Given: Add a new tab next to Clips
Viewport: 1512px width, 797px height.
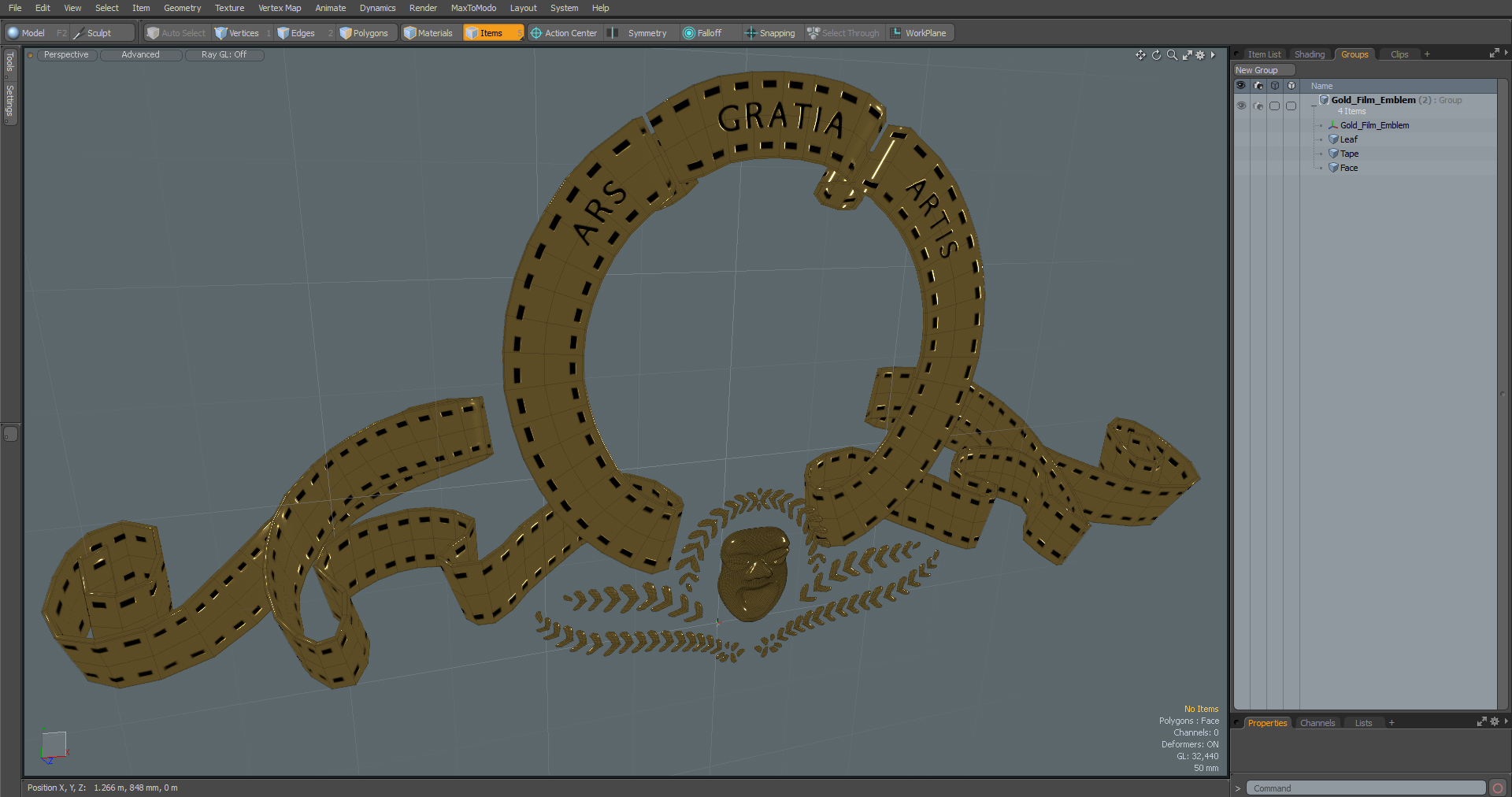Looking at the screenshot, I should (1427, 54).
